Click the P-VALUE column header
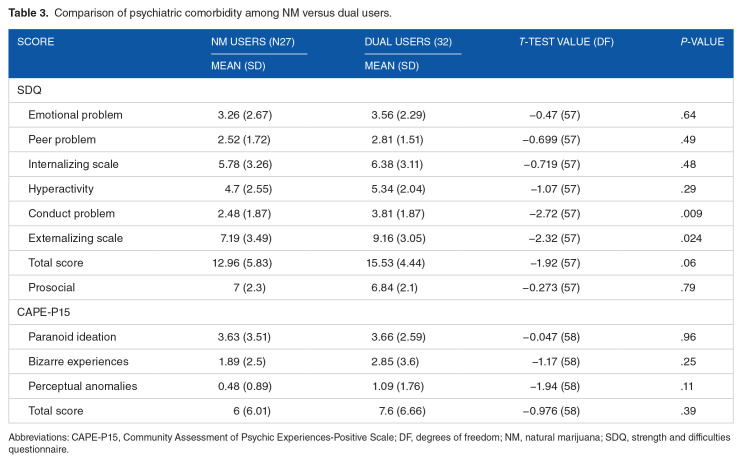The height and width of the screenshot is (463, 742). pos(698,44)
